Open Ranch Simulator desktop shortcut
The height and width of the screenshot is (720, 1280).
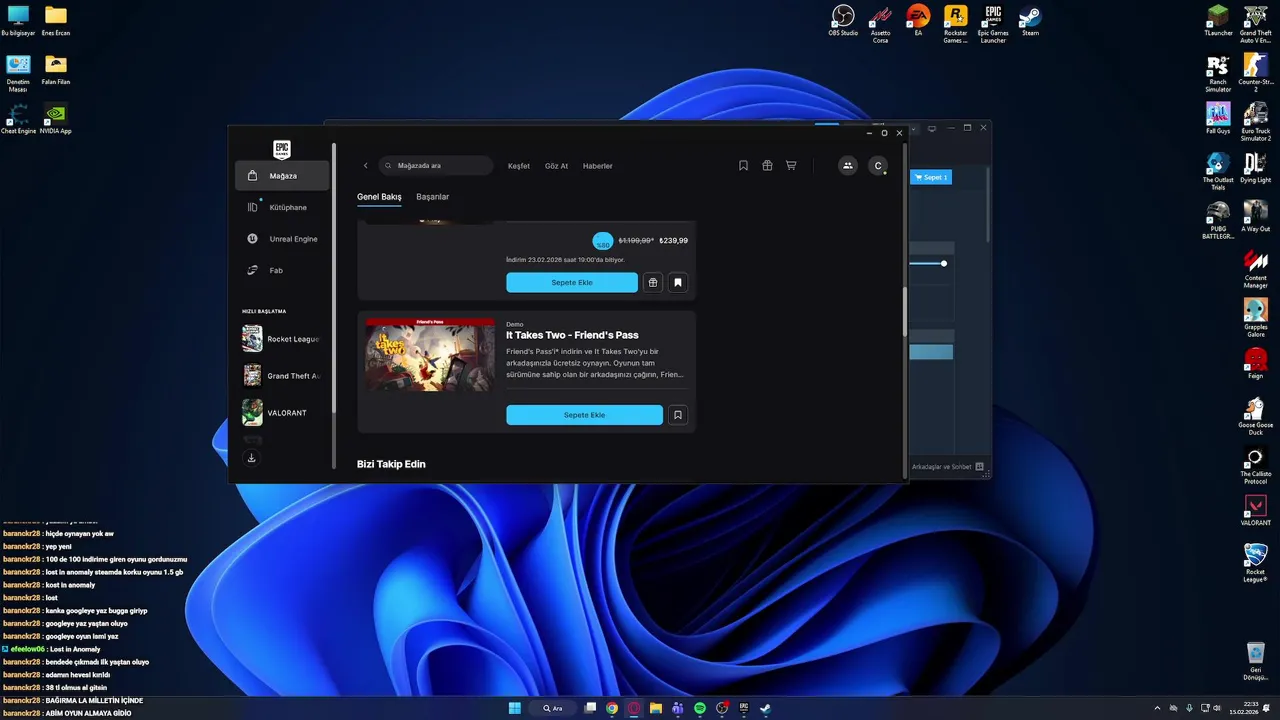pyautogui.click(x=1218, y=73)
